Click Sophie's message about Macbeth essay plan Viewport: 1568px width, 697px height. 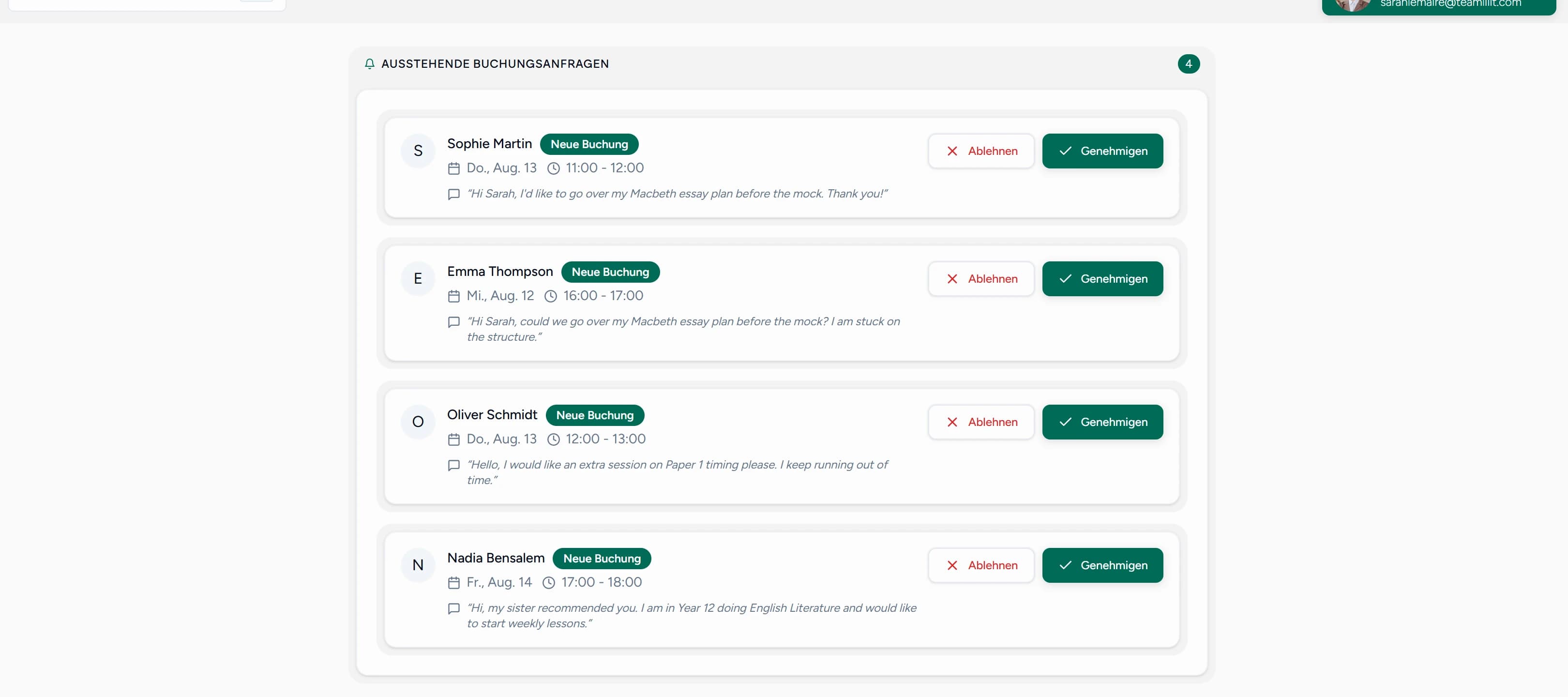tap(677, 194)
